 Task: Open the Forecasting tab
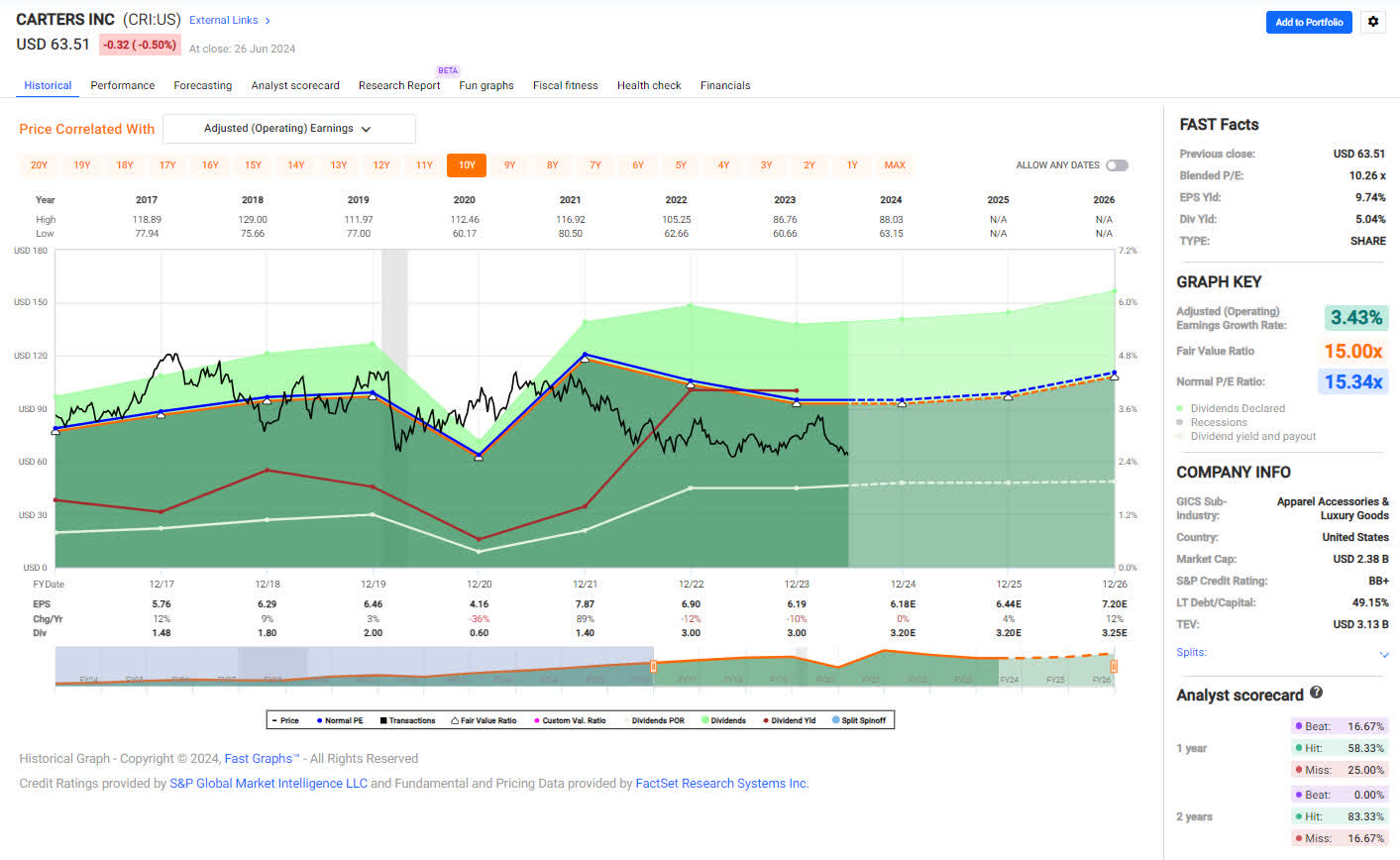(x=203, y=85)
